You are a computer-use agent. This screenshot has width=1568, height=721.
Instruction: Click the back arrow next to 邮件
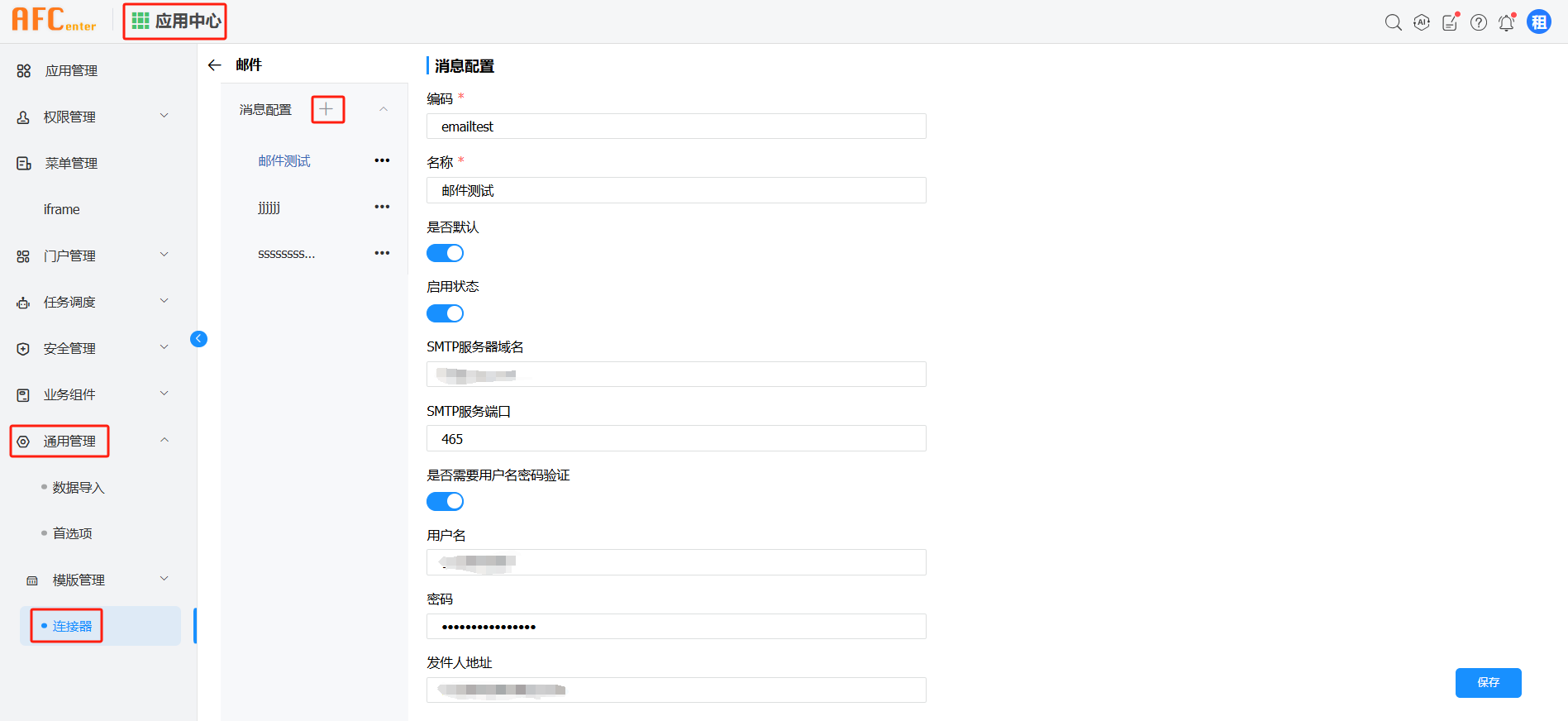click(x=215, y=65)
